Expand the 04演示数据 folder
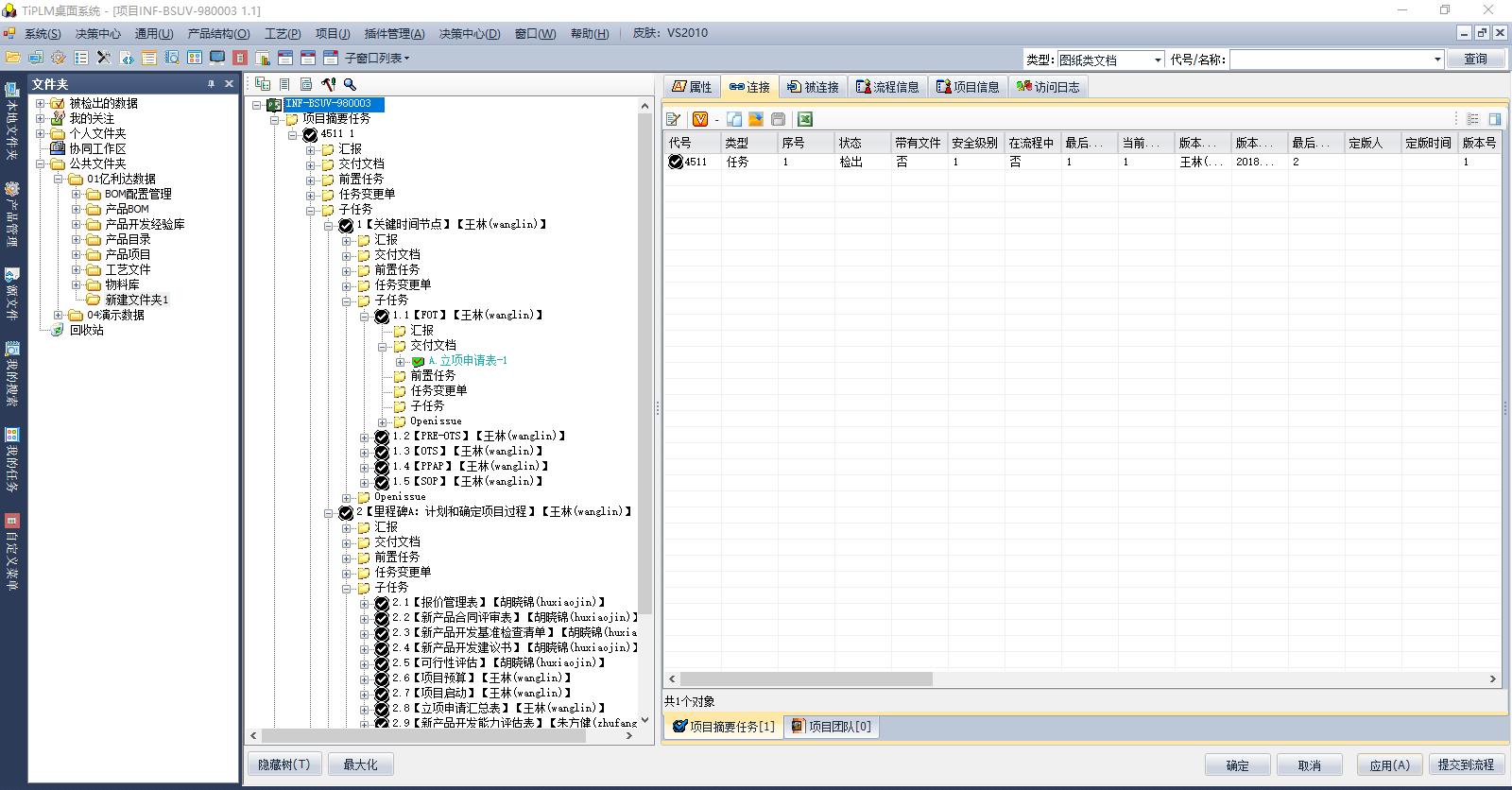 pyautogui.click(x=59, y=315)
